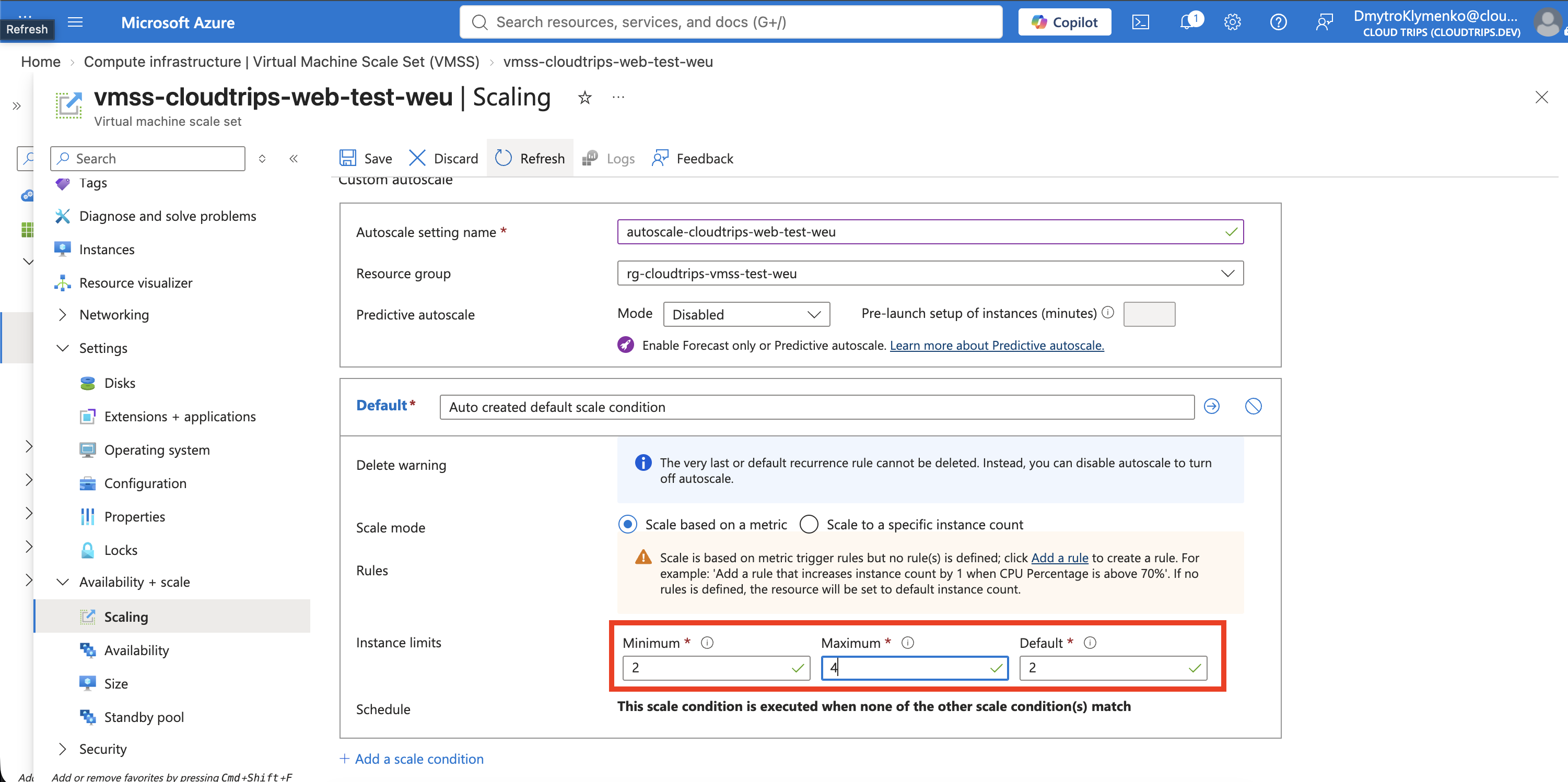This screenshot has width=1568, height=782.
Task: Save the autoscale settings
Action: (366, 159)
